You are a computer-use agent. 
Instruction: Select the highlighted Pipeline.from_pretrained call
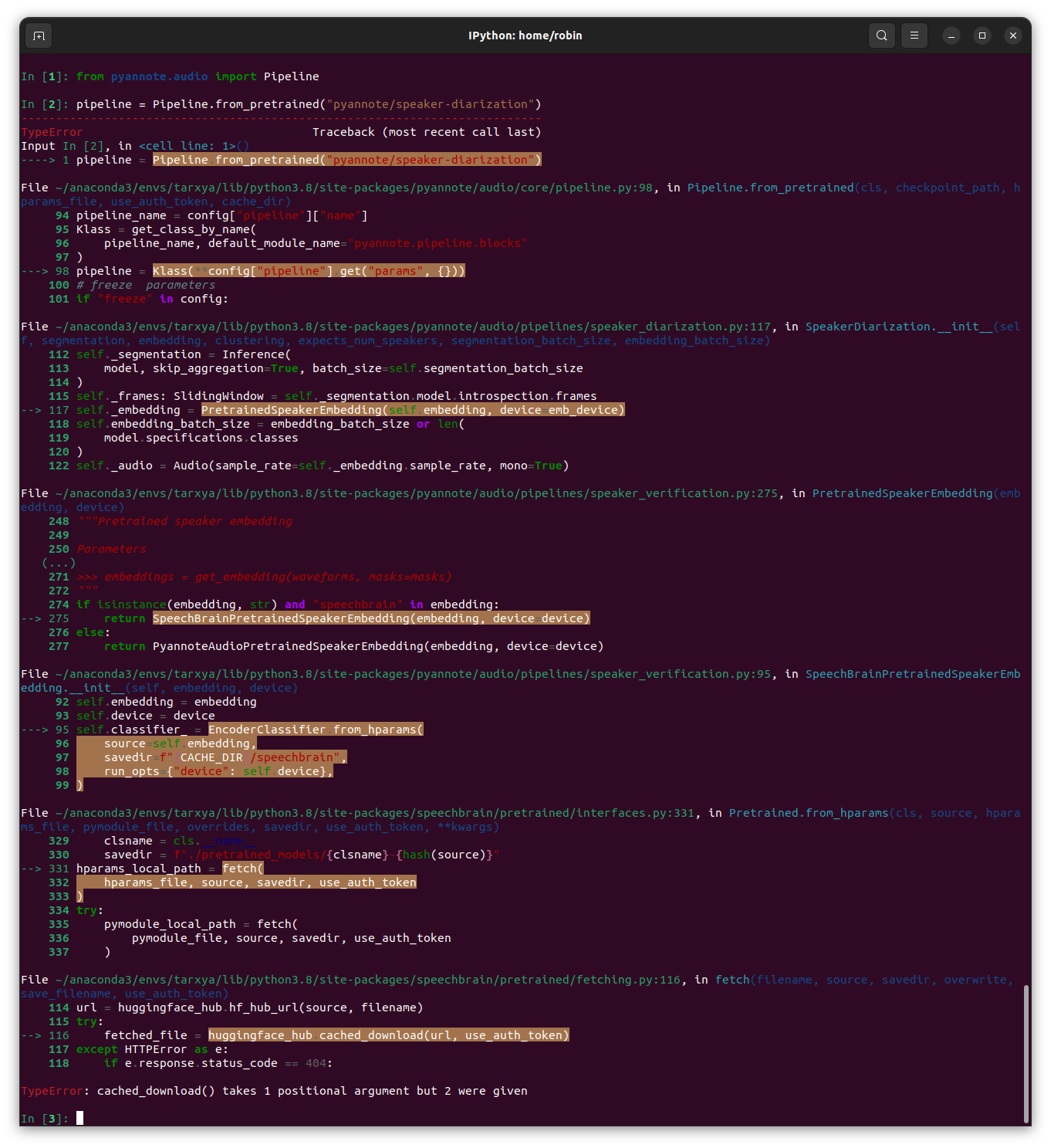[347, 159]
